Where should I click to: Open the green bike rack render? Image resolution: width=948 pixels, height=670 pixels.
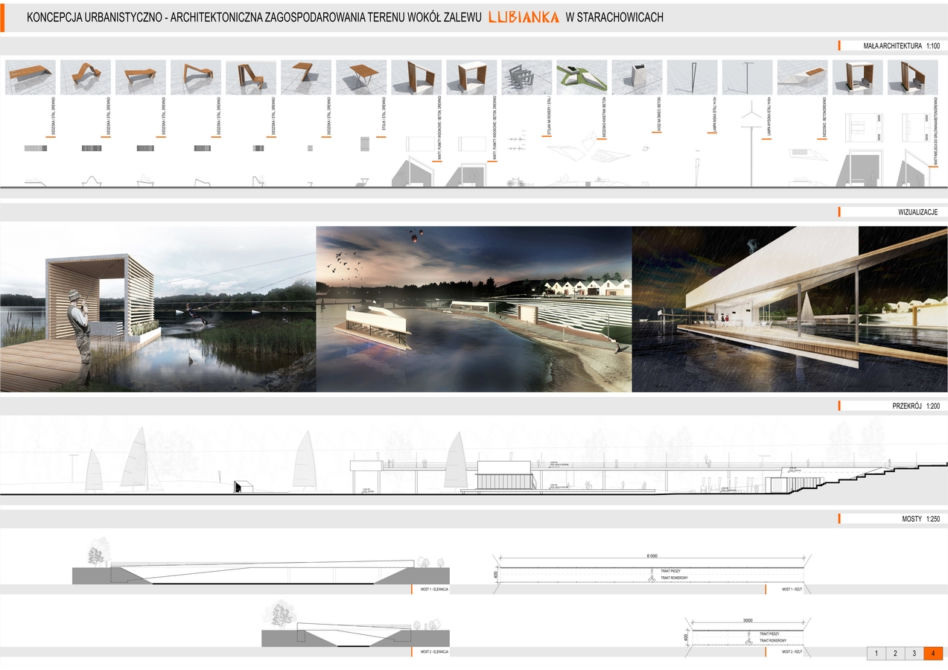pyautogui.click(x=582, y=77)
